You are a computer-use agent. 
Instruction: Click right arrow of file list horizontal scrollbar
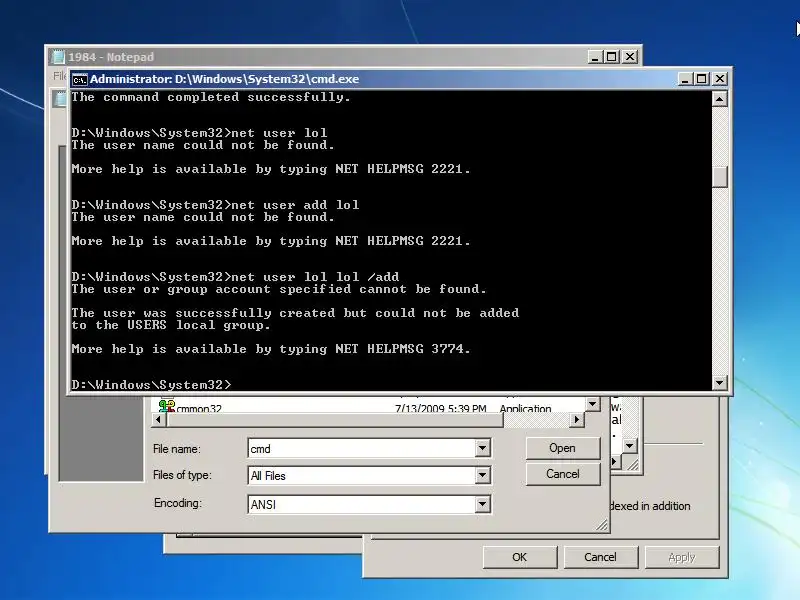tap(577, 419)
